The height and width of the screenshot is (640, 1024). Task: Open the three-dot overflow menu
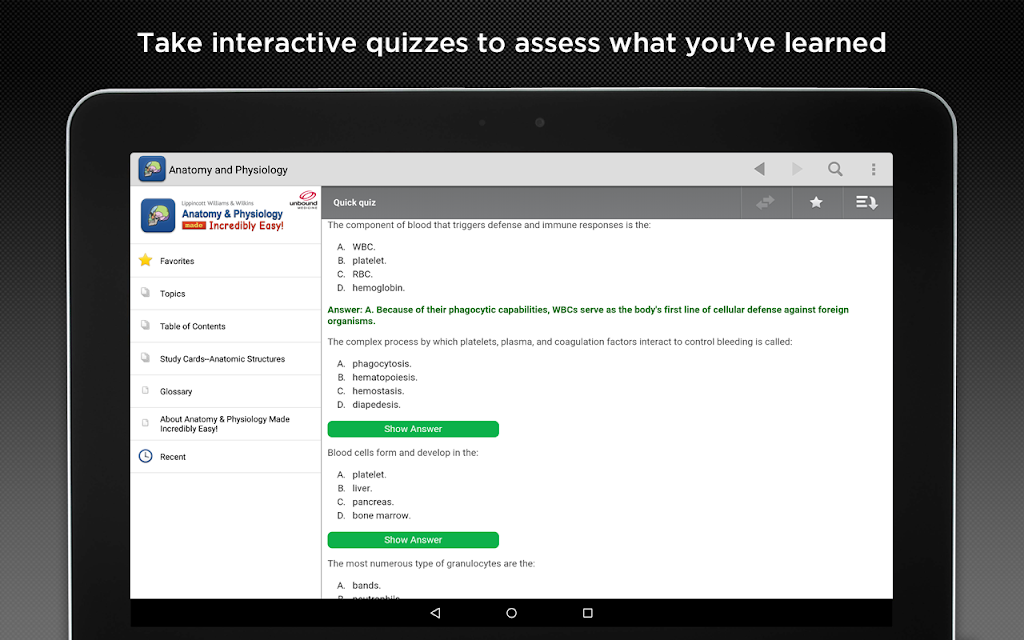pyautogui.click(x=873, y=170)
